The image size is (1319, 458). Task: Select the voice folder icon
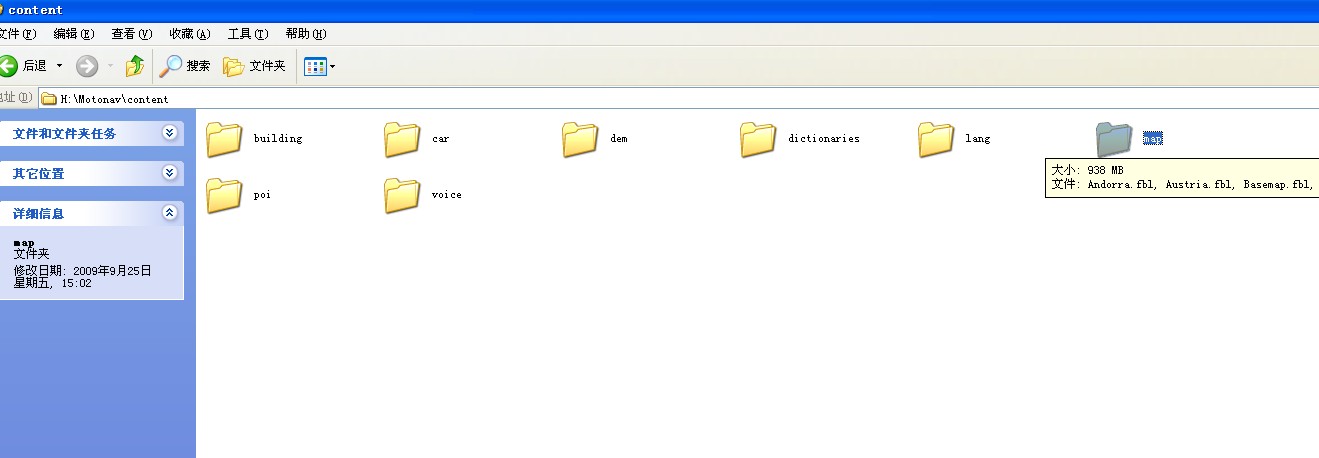coord(402,195)
